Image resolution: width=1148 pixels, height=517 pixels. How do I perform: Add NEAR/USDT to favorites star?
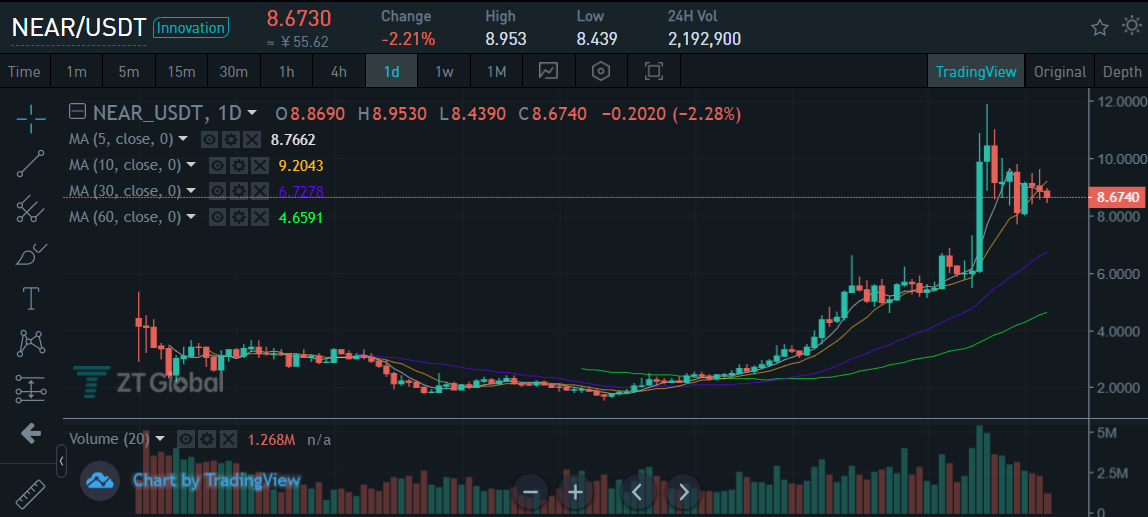(x=1100, y=28)
